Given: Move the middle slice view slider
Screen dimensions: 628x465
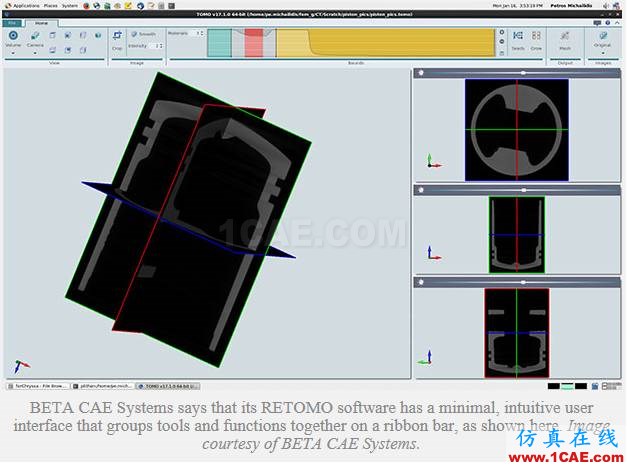Looking at the screenshot, I should pos(523,190).
